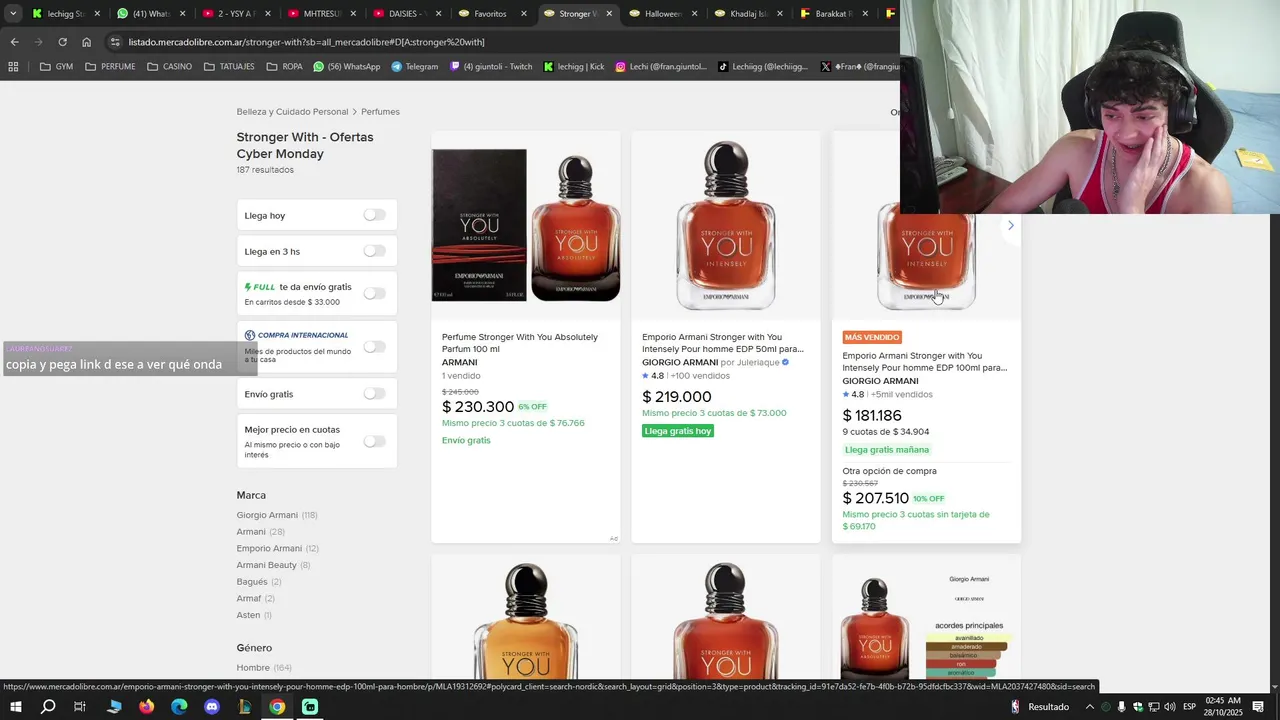This screenshot has width=1280, height=720.
Task: Toggle the FULL envío gratis switch
Action: [x=374, y=293]
